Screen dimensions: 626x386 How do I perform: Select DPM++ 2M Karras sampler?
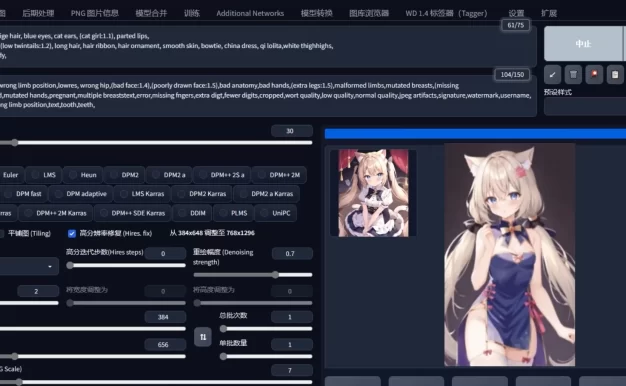click(55, 213)
